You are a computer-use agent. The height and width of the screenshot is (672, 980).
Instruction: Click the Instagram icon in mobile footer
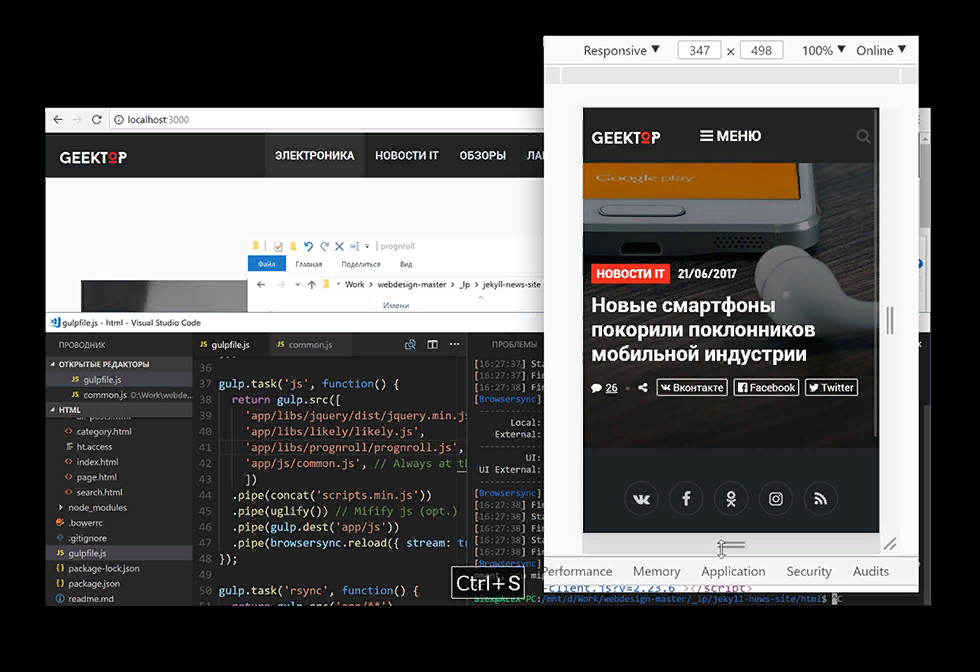(x=775, y=499)
